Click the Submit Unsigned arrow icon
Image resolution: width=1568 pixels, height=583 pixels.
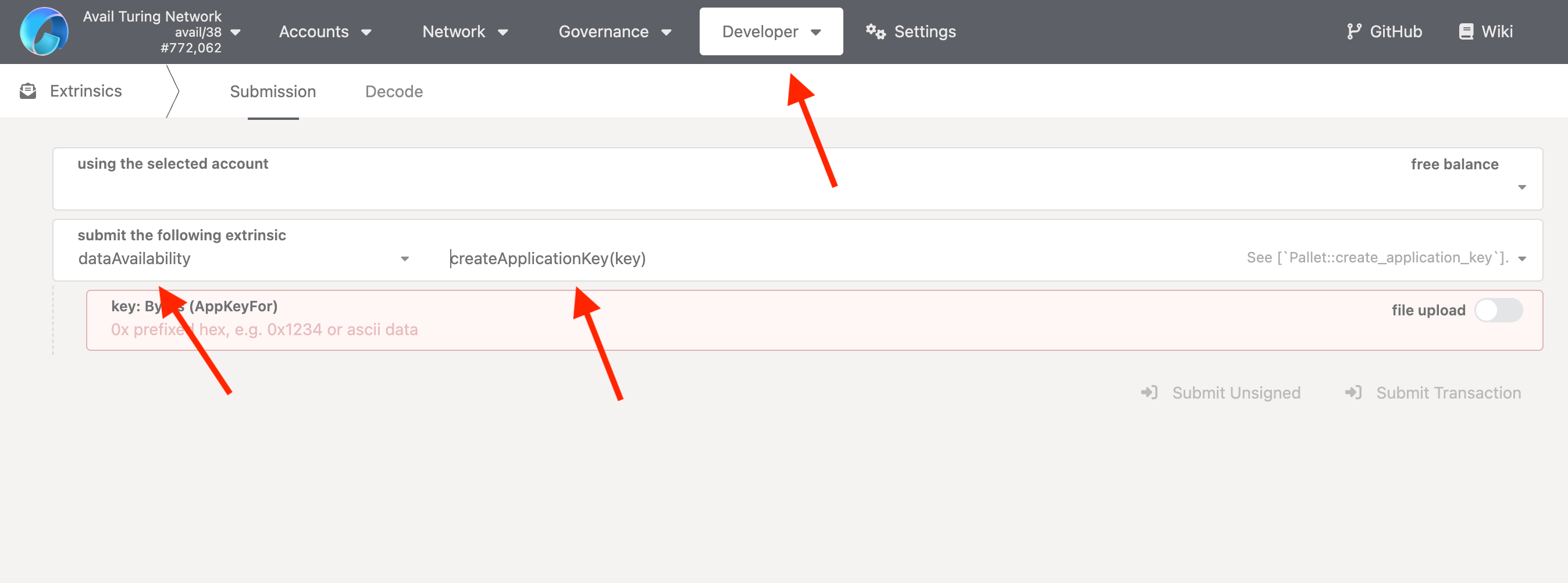click(1149, 393)
